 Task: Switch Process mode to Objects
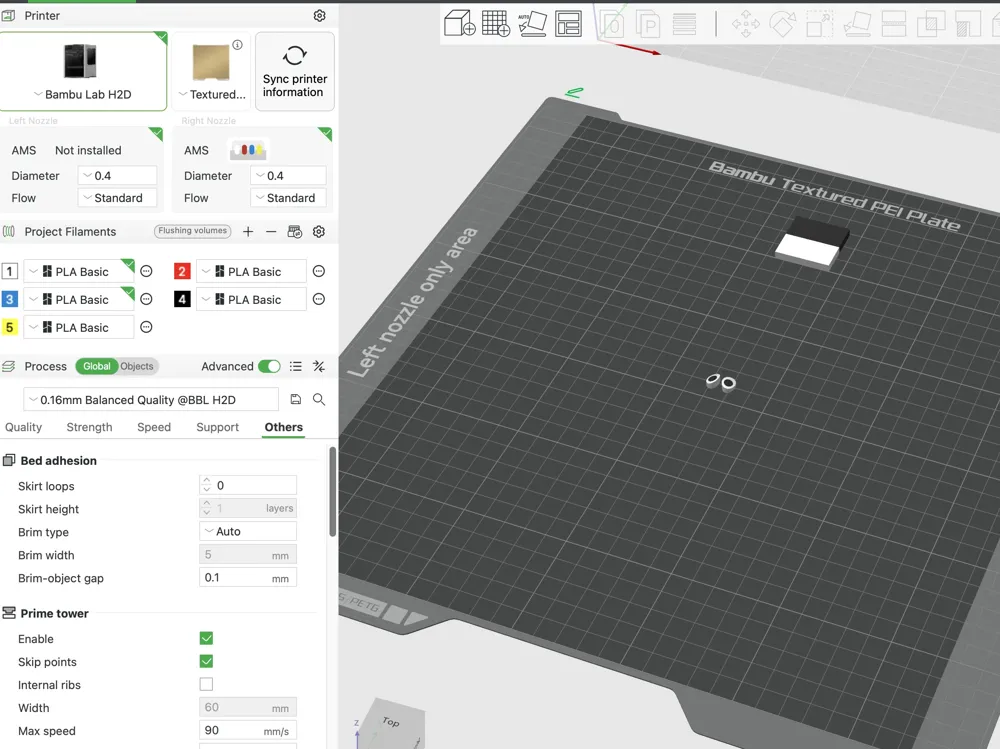pyautogui.click(x=137, y=366)
